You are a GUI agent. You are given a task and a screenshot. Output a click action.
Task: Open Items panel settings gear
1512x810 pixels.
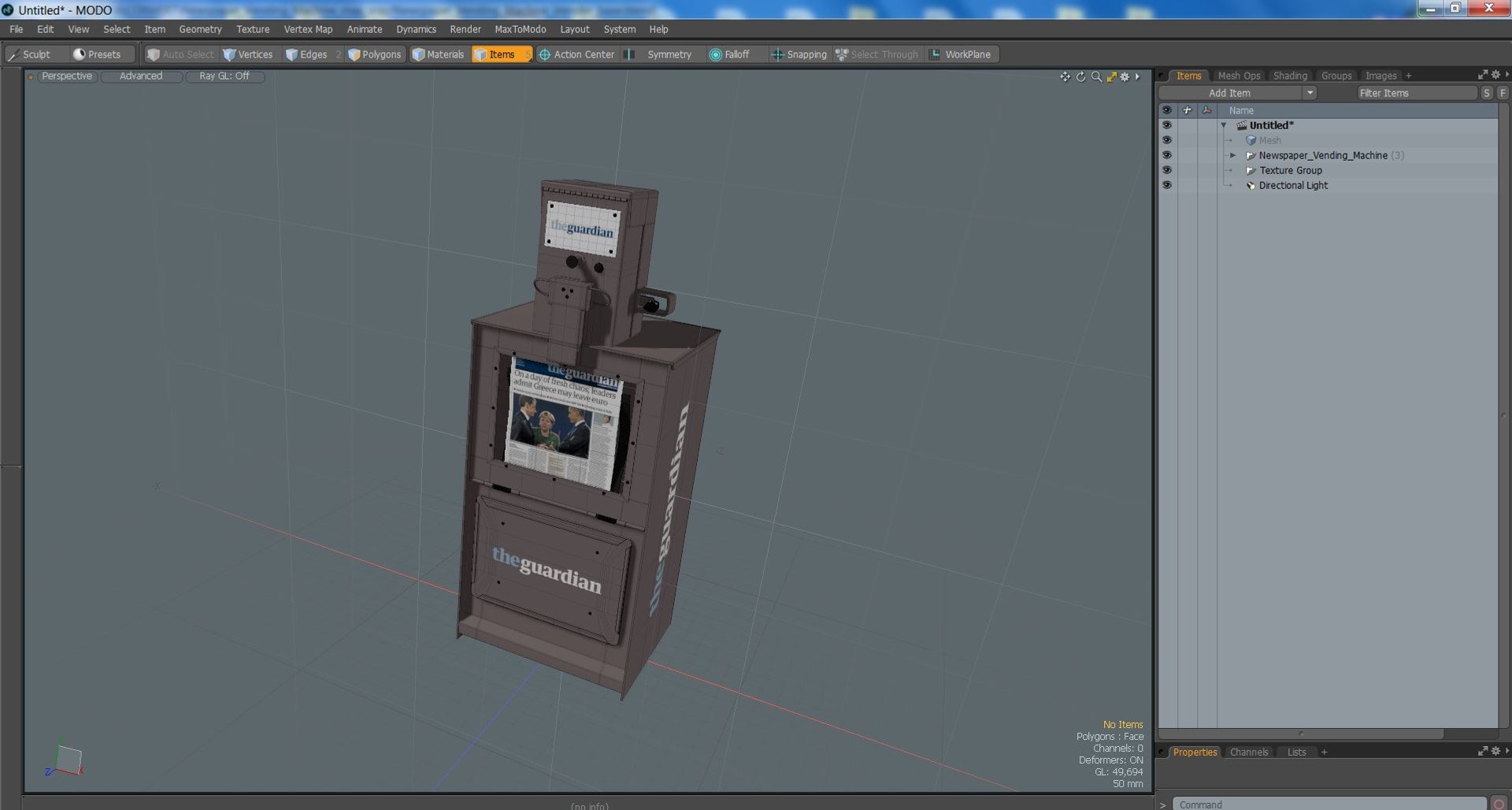1495,75
